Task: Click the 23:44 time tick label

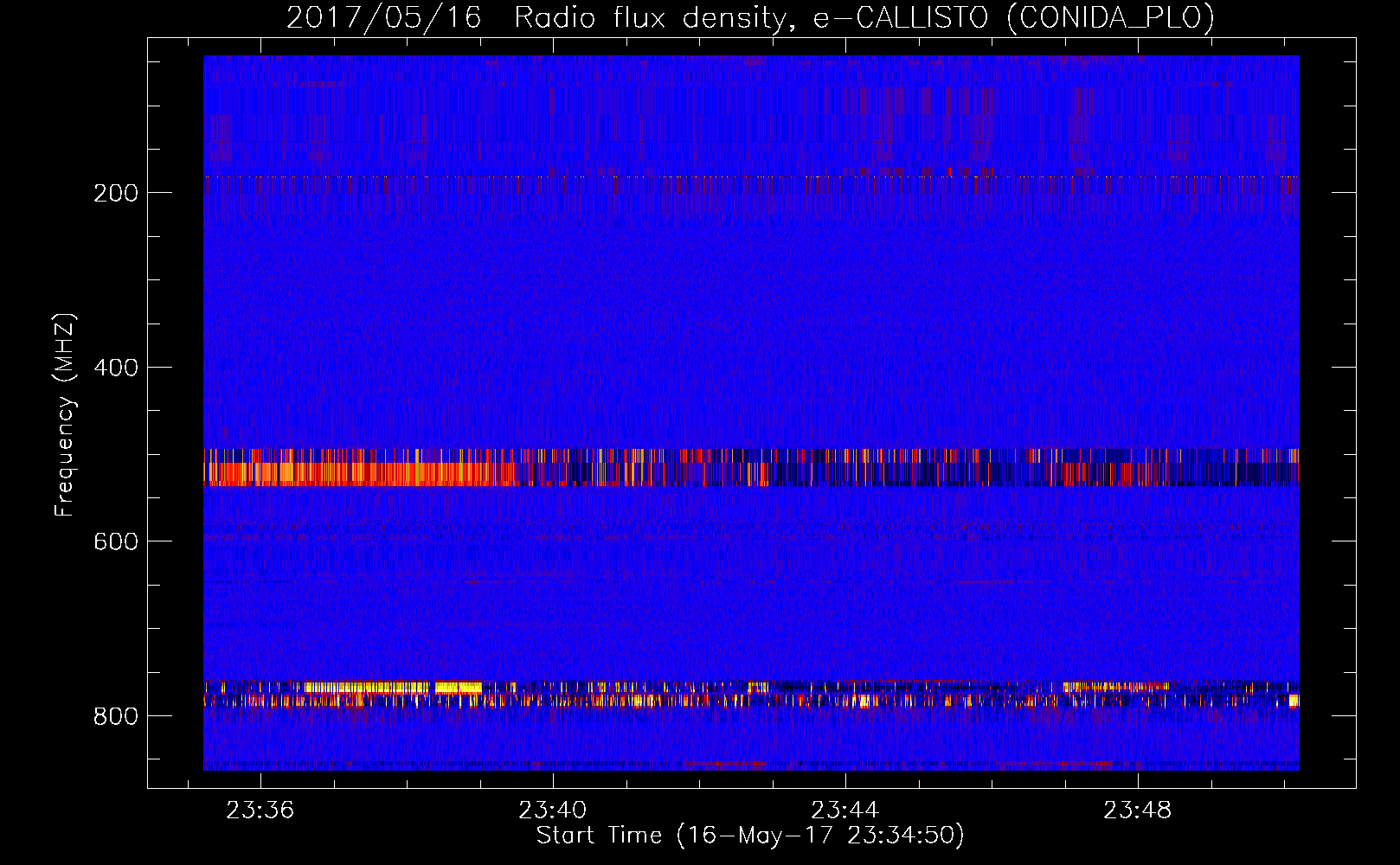Action: pos(845,811)
